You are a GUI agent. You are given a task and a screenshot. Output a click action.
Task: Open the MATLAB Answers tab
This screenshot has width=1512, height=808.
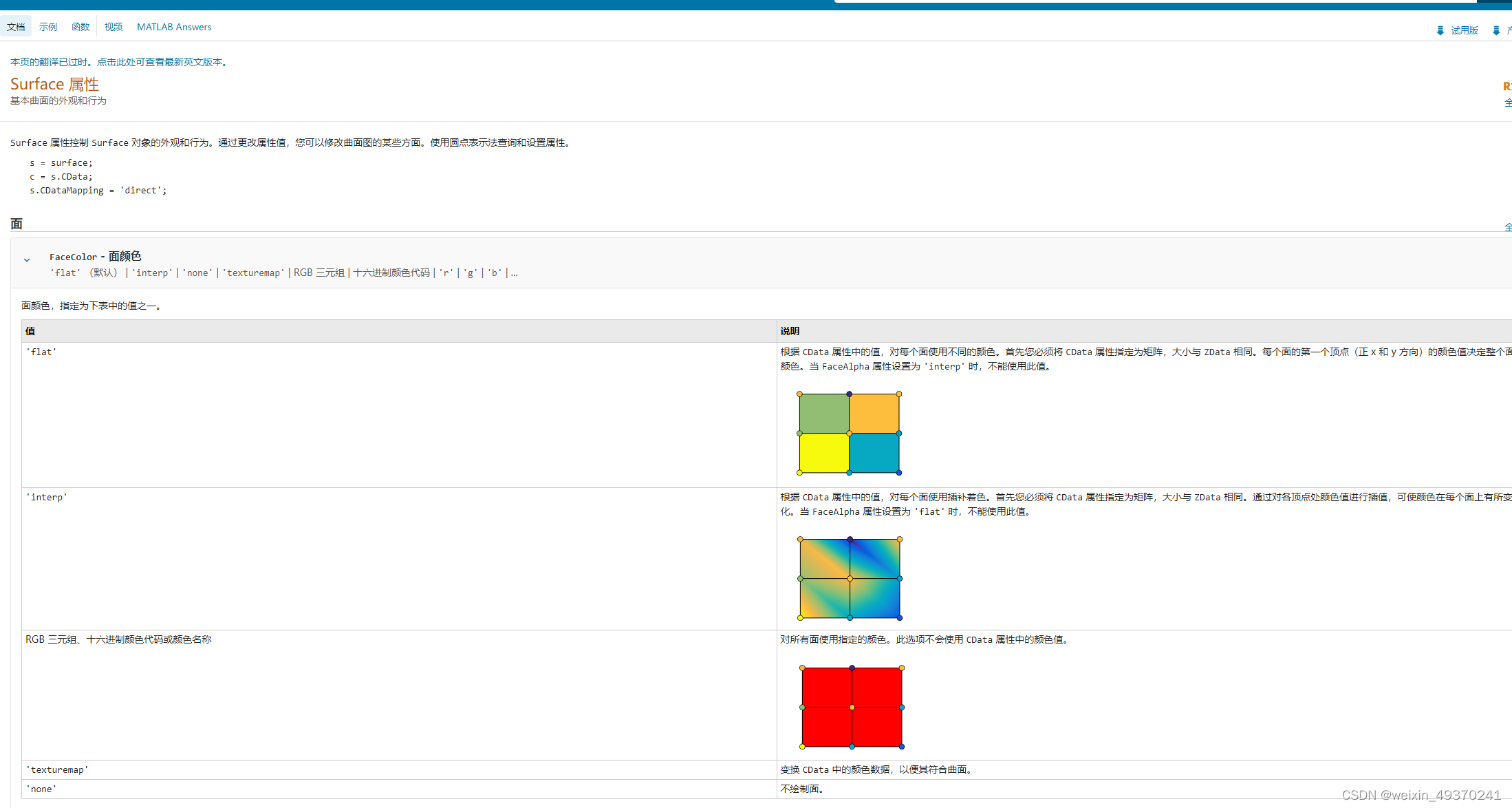tap(173, 27)
